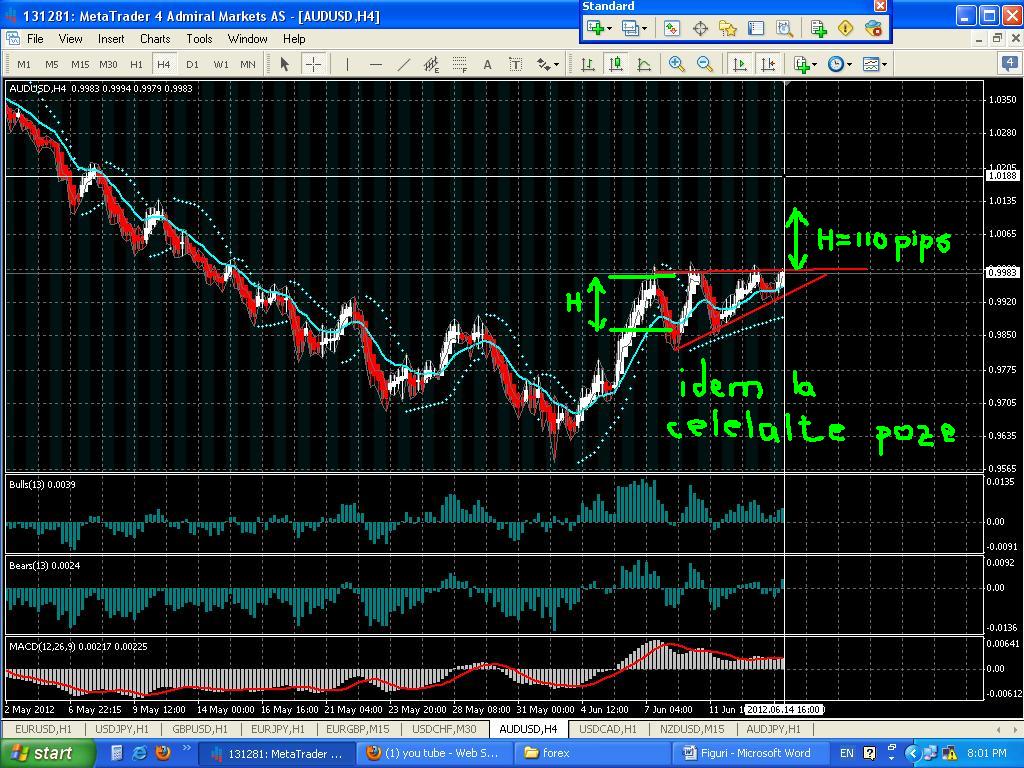
Task: Click the Windows start button
Action: (x=40, y=753)
